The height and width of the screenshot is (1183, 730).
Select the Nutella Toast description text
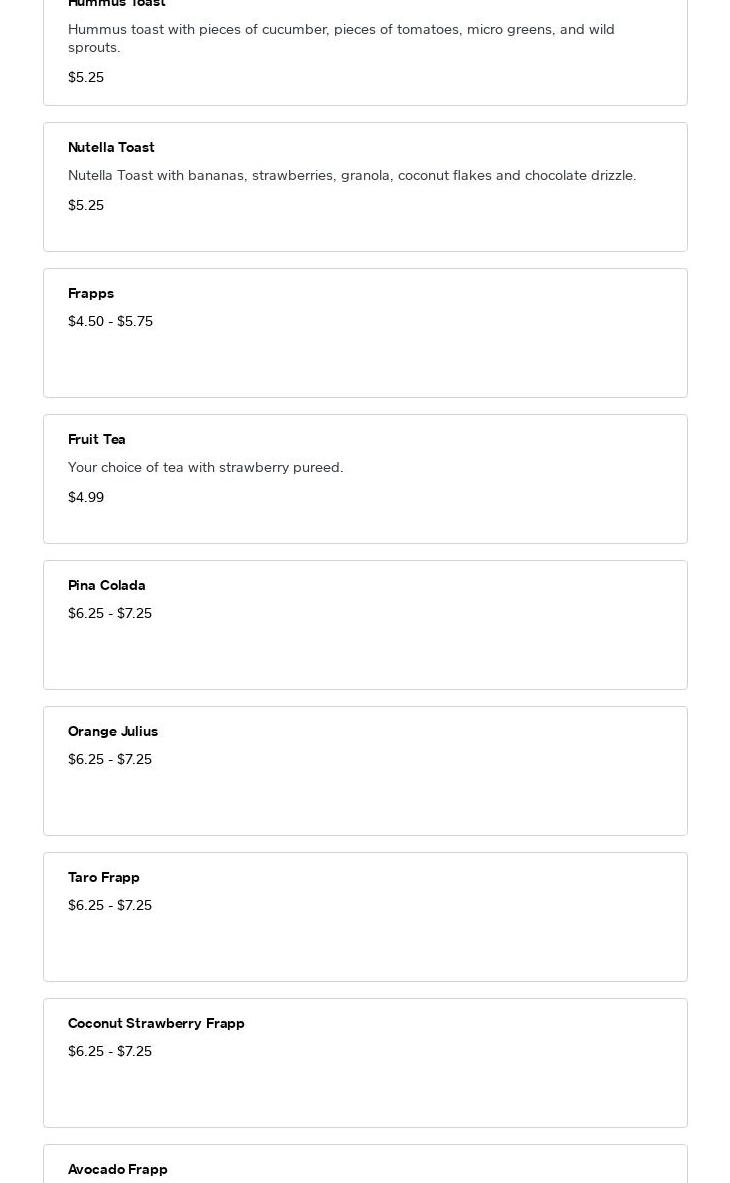(x=352, y=175)
